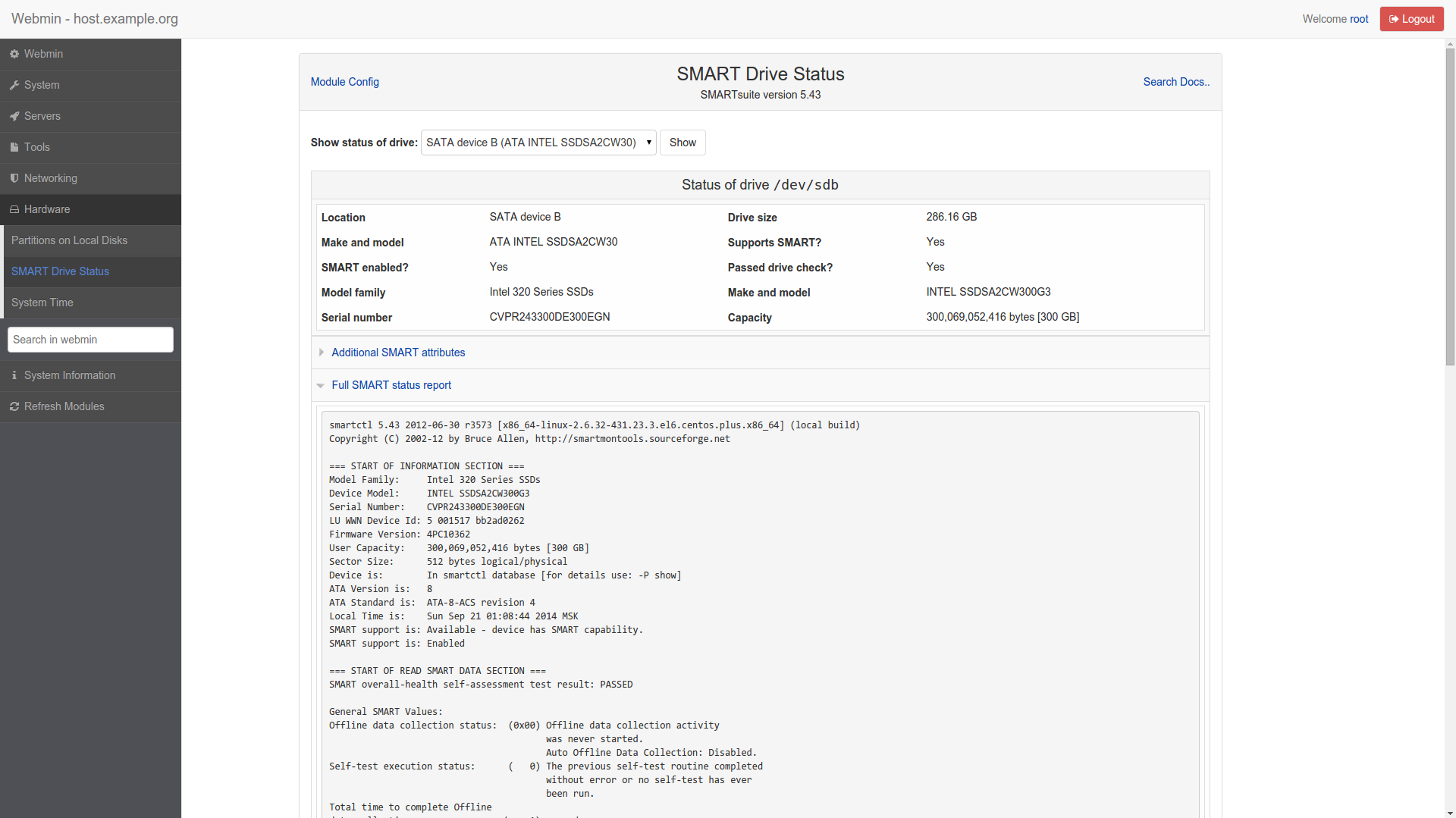Click the Networking shield icon
The image size is (1456, 818).
click(14, 179)
